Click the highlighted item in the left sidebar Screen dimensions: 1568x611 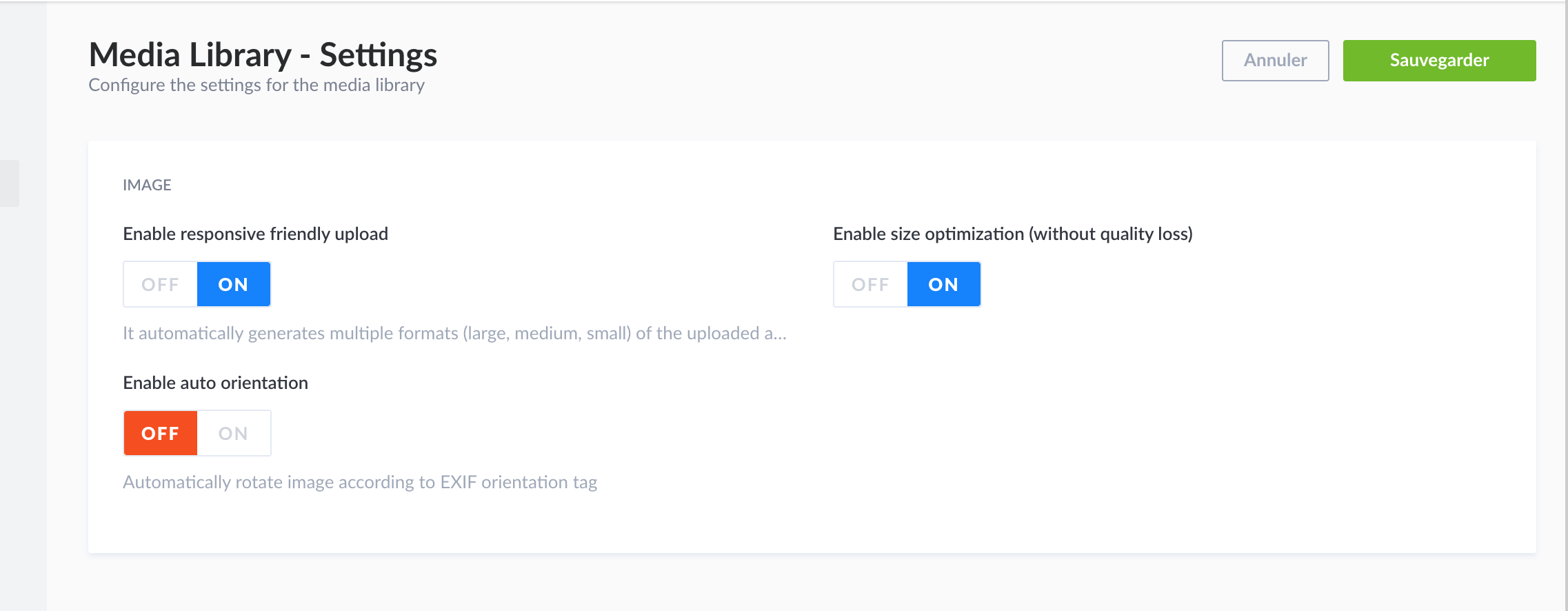tap(10, 183)
